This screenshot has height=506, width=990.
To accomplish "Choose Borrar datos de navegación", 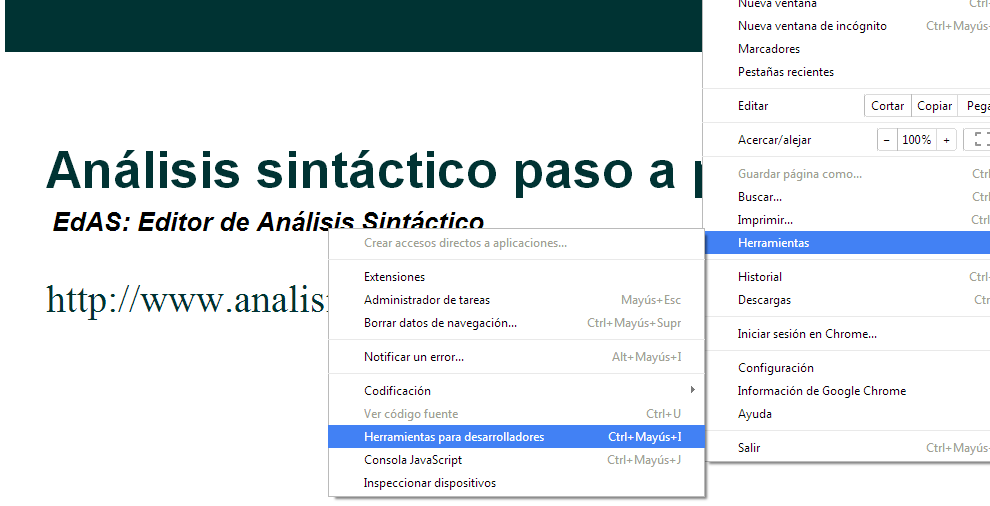I will [x=440, y=323].
